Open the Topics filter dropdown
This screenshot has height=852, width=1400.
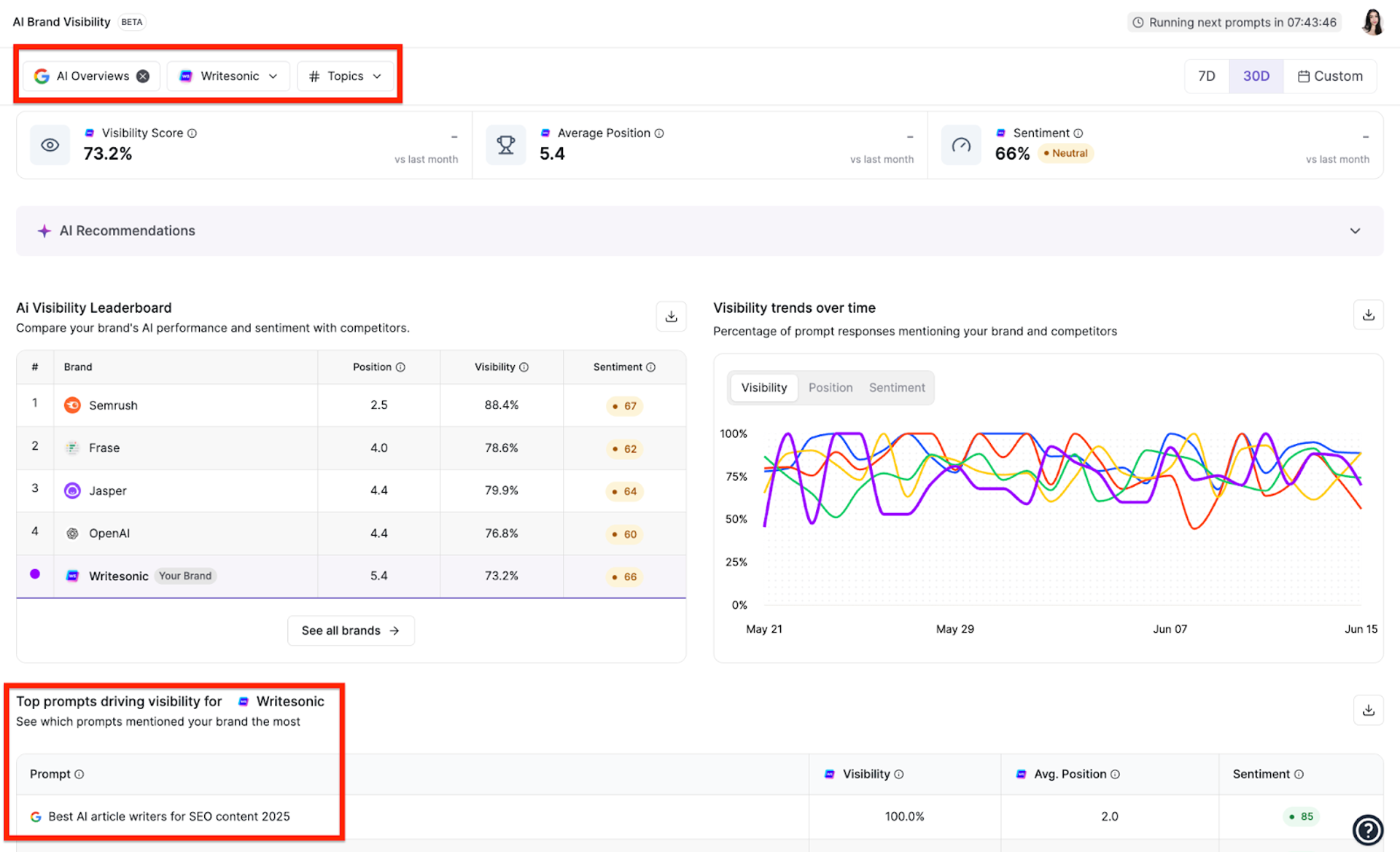pos(345,76)
